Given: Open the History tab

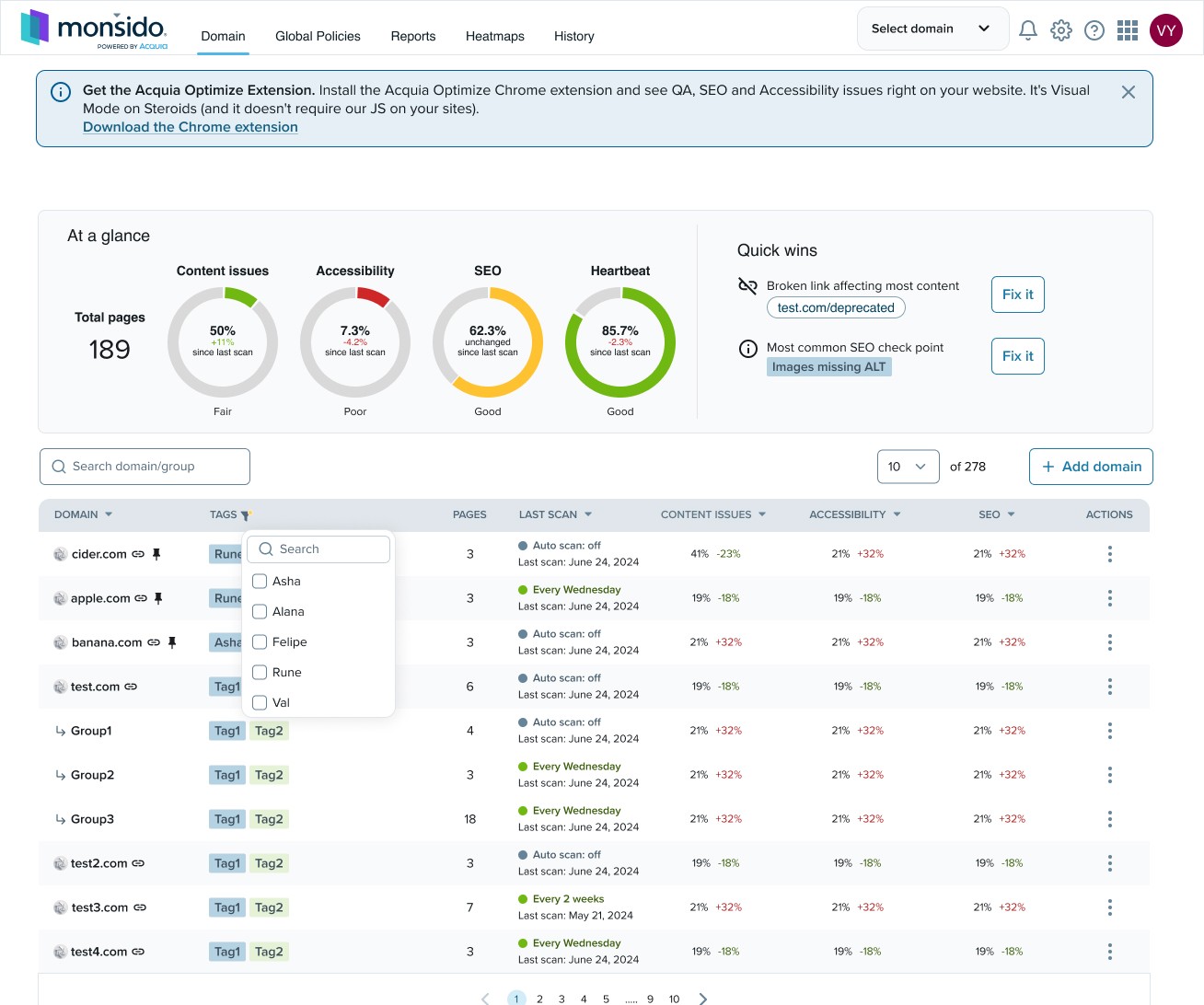Looking at the screenshot, I should point(574,37).
